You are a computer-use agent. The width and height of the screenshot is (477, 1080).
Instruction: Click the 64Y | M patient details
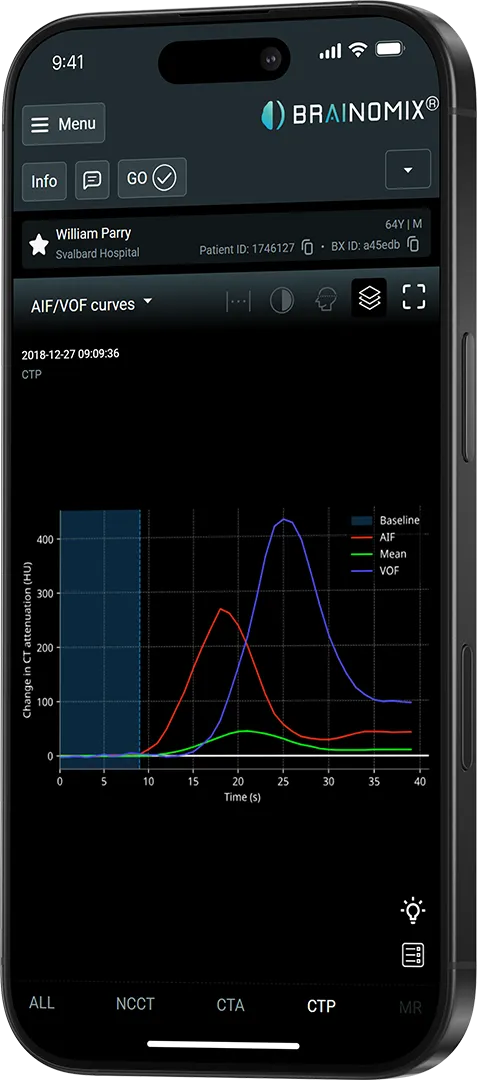coord(403,224)
